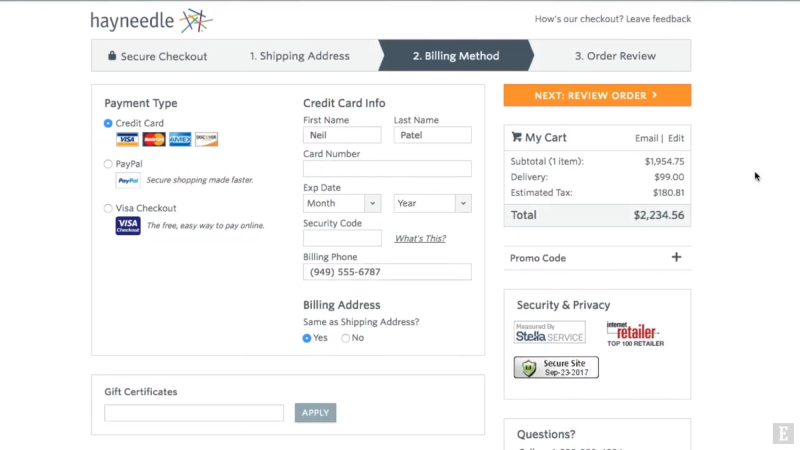Select the PayPal payment option
Image resolution: width=800 pixels, height=450 pixels.
click(109, 164)
